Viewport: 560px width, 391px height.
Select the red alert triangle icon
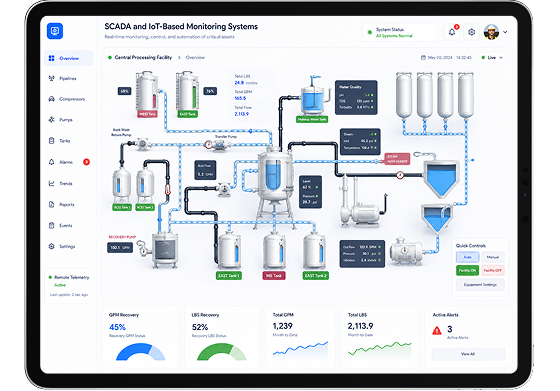click(x=437, y=331)
